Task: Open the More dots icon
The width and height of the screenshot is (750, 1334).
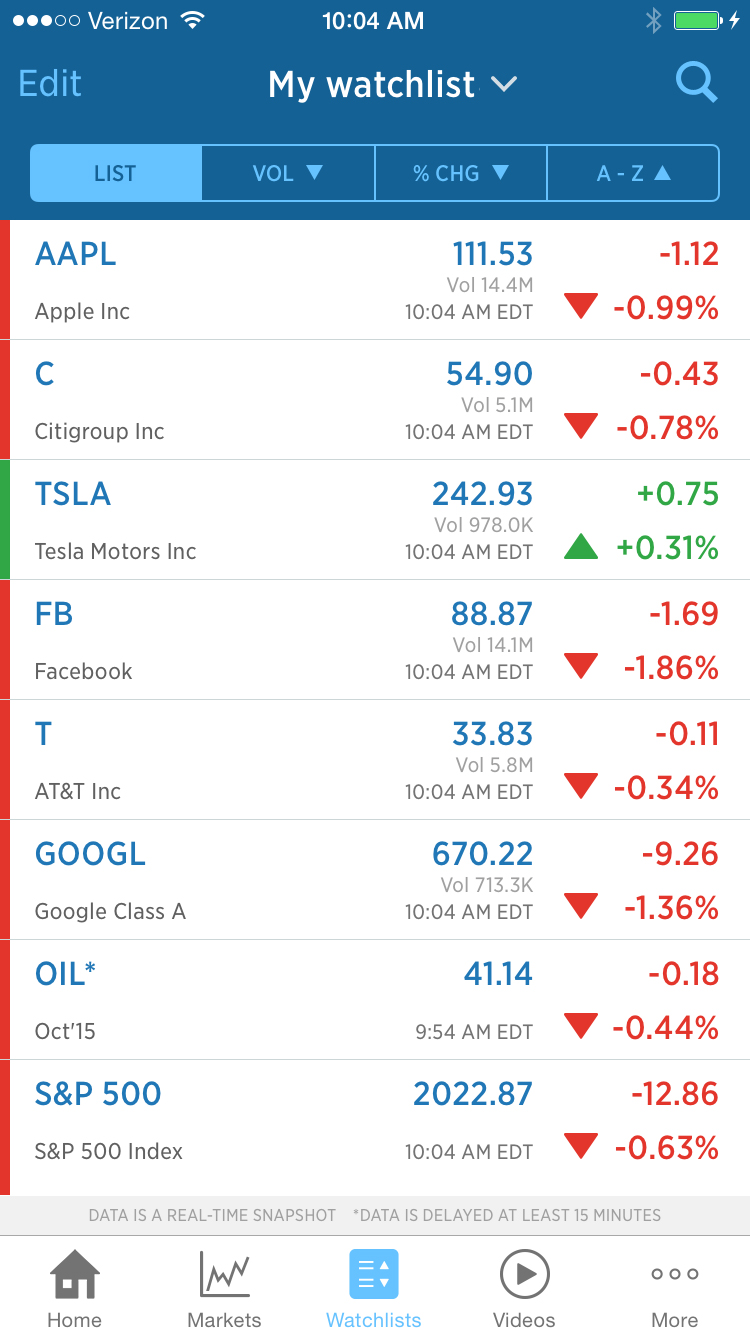Action: pos(675,1275)
